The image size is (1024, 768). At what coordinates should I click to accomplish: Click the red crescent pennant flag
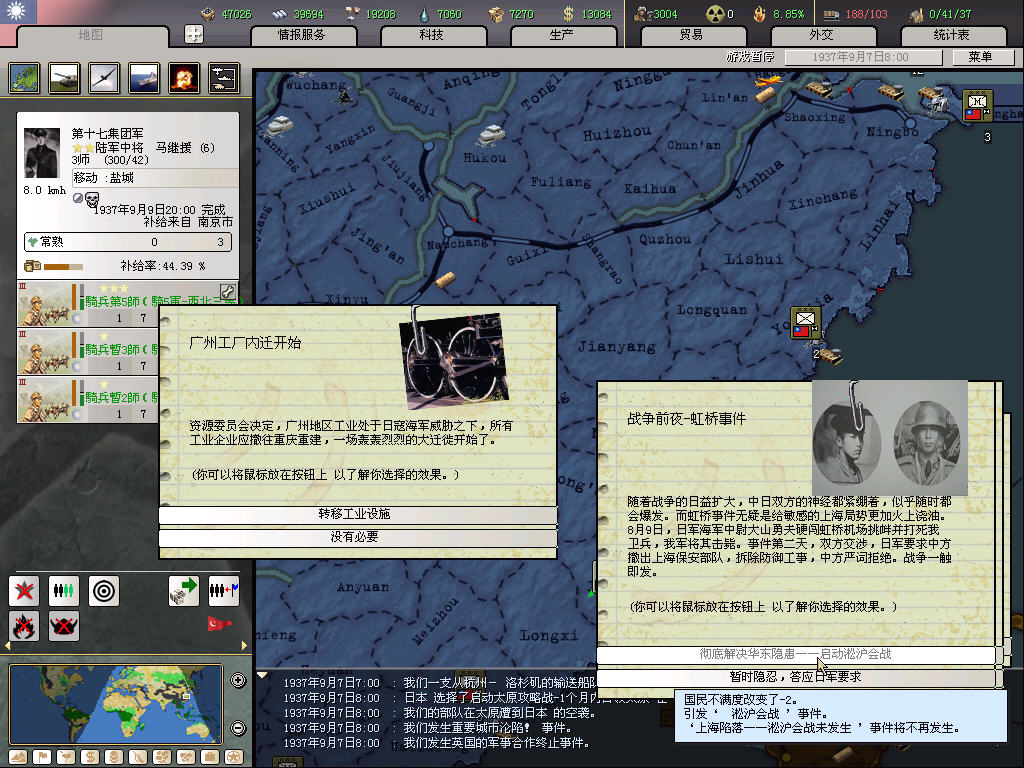(219, 624)
